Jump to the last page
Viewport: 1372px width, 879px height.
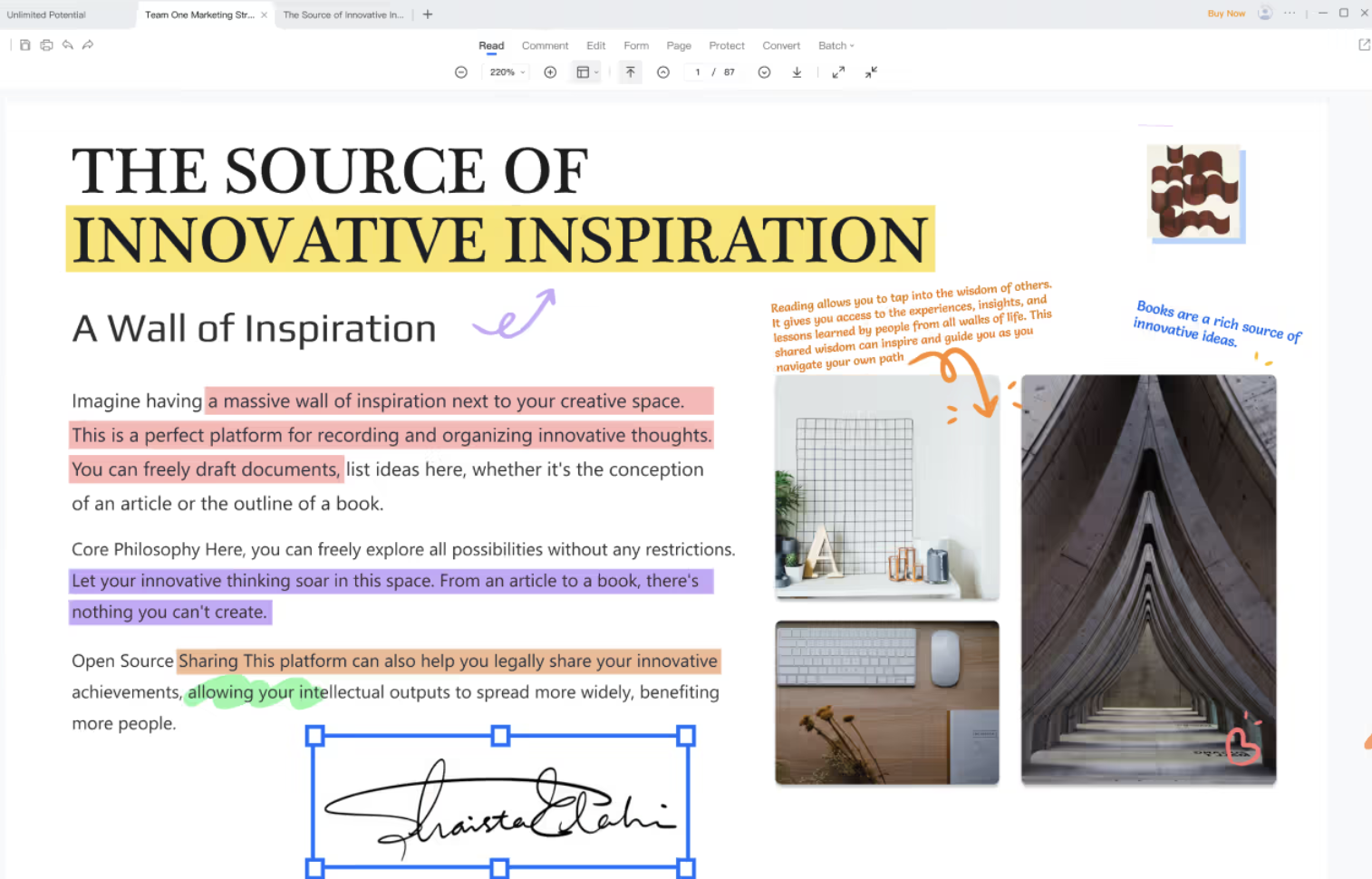797,72
